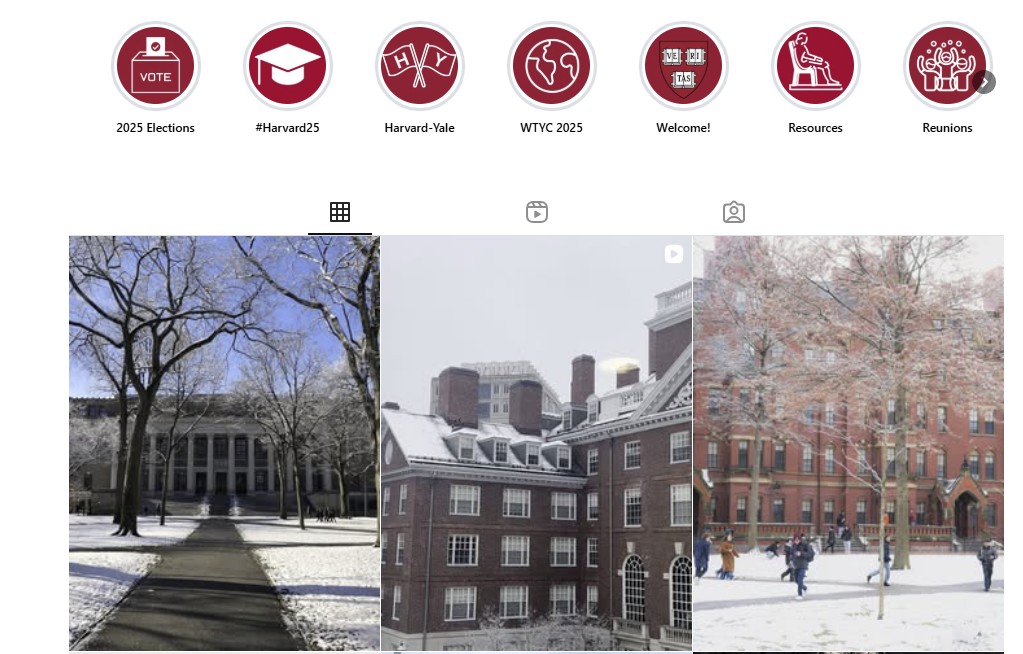Open the Resources statue highlight icon
The width and height of the screenshot is (1023, 654).
tap(816, 67)
